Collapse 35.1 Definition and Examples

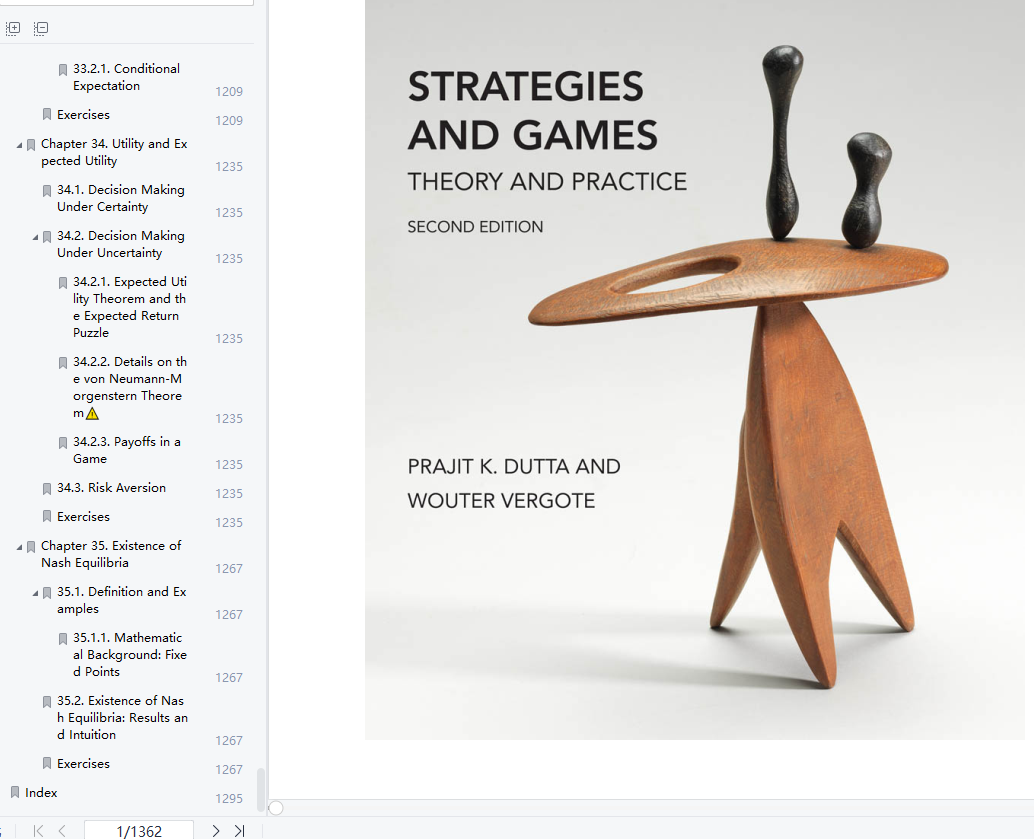coord(36,593)
